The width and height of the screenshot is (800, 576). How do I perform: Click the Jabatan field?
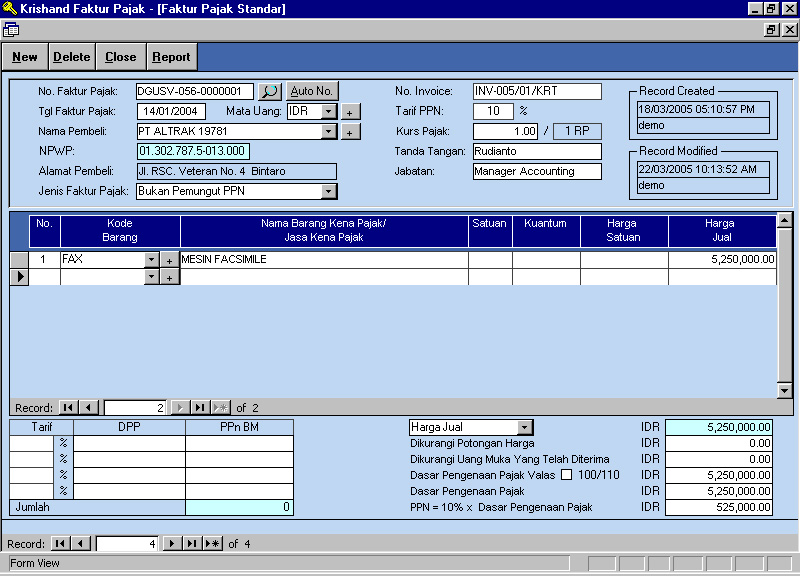pyautogui.click(x=537, y=171)
